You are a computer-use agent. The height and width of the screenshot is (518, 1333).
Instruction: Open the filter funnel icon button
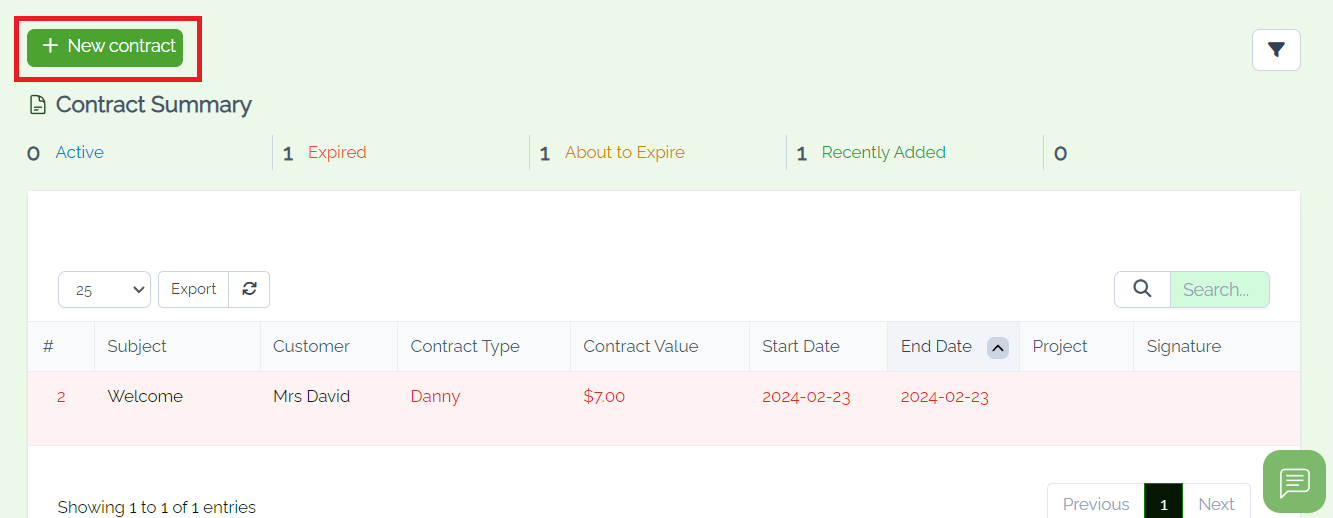tap(1276, 50)
